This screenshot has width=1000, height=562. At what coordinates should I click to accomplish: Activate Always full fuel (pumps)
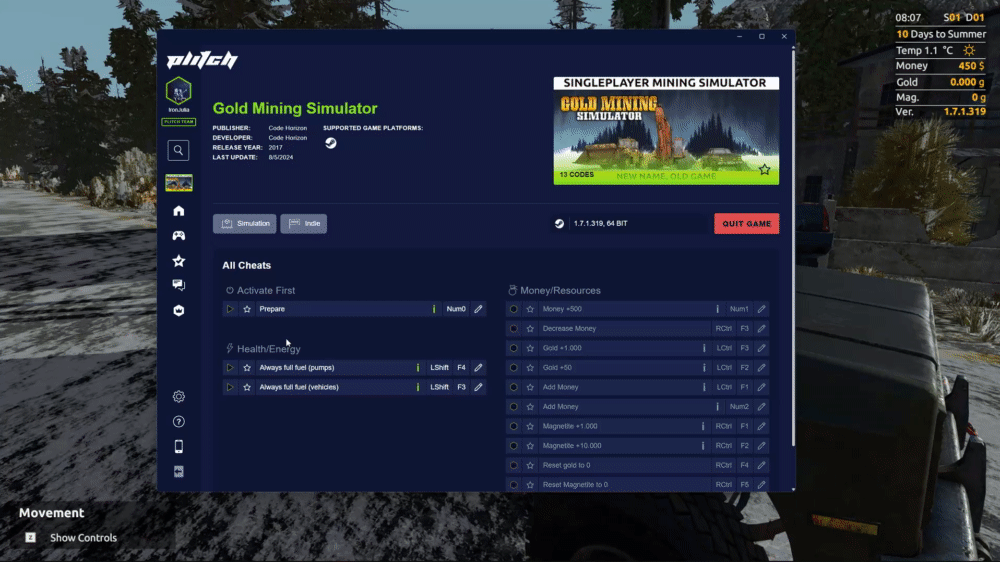coord(230,367)
